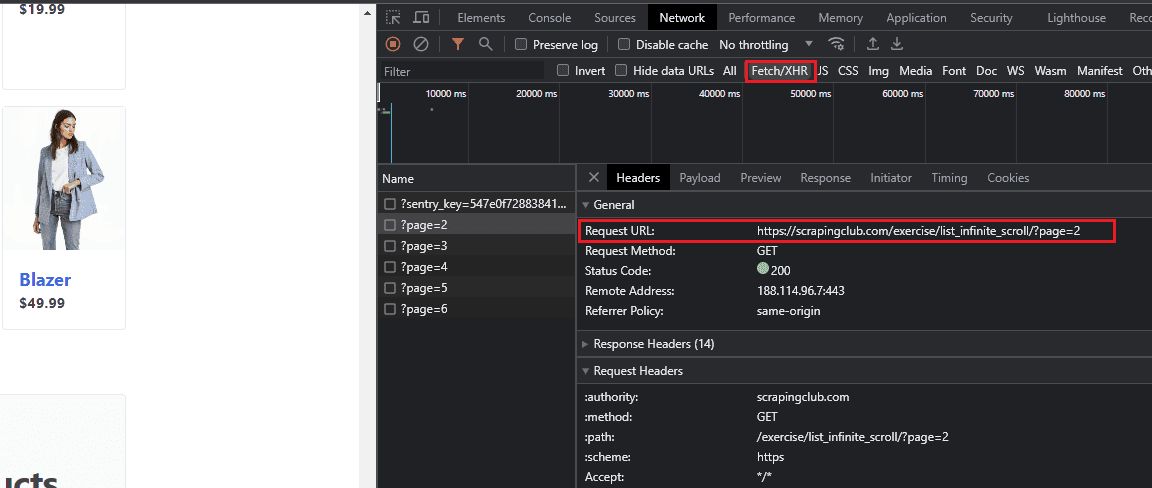Enable the Preserve log checkbox
1152x488 pixels.
pyautogui.click(x=521, y=44)
